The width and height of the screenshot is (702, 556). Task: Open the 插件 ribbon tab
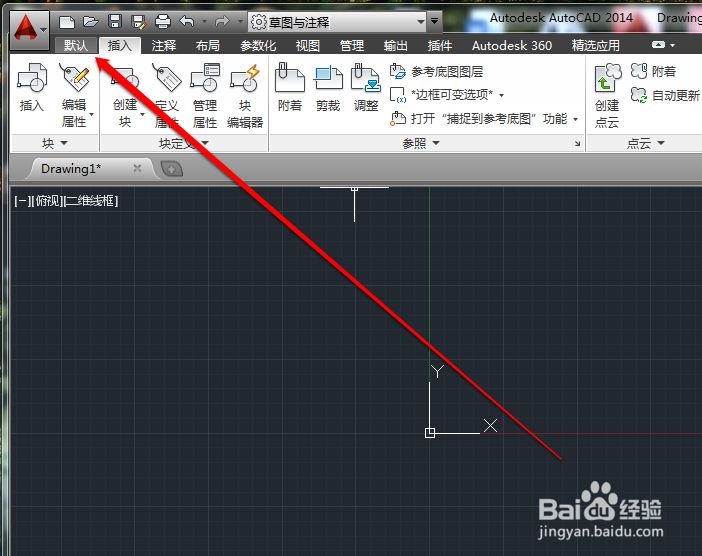(440, 45)
